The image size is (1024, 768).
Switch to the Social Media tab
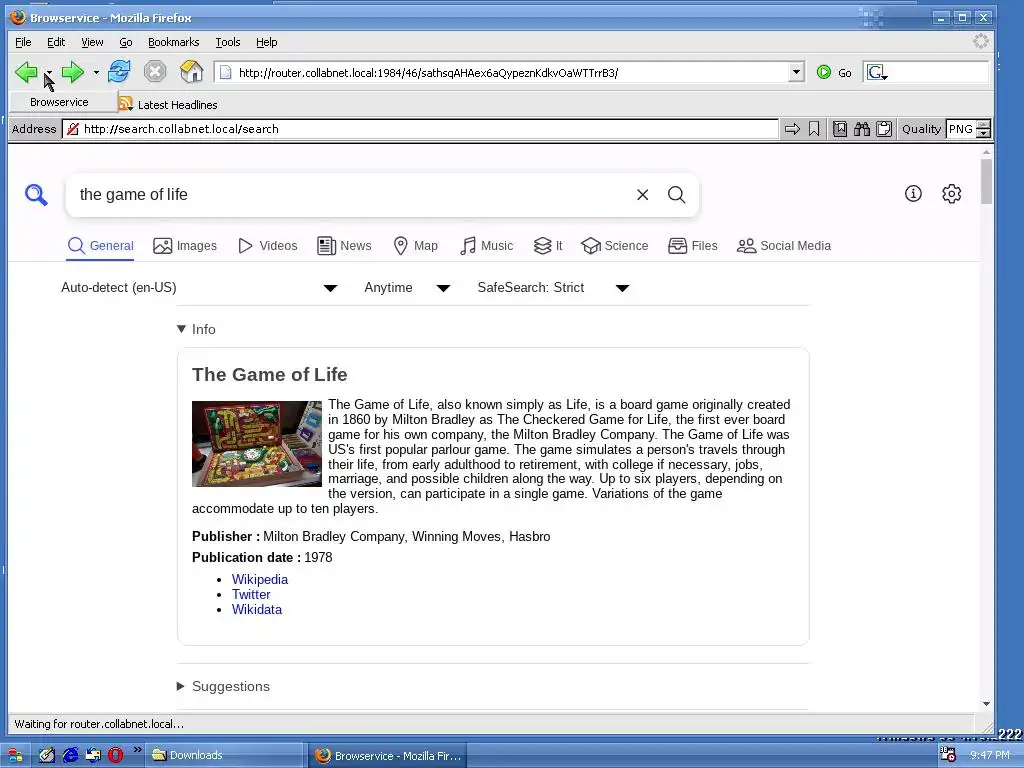[x=784, y=246]
